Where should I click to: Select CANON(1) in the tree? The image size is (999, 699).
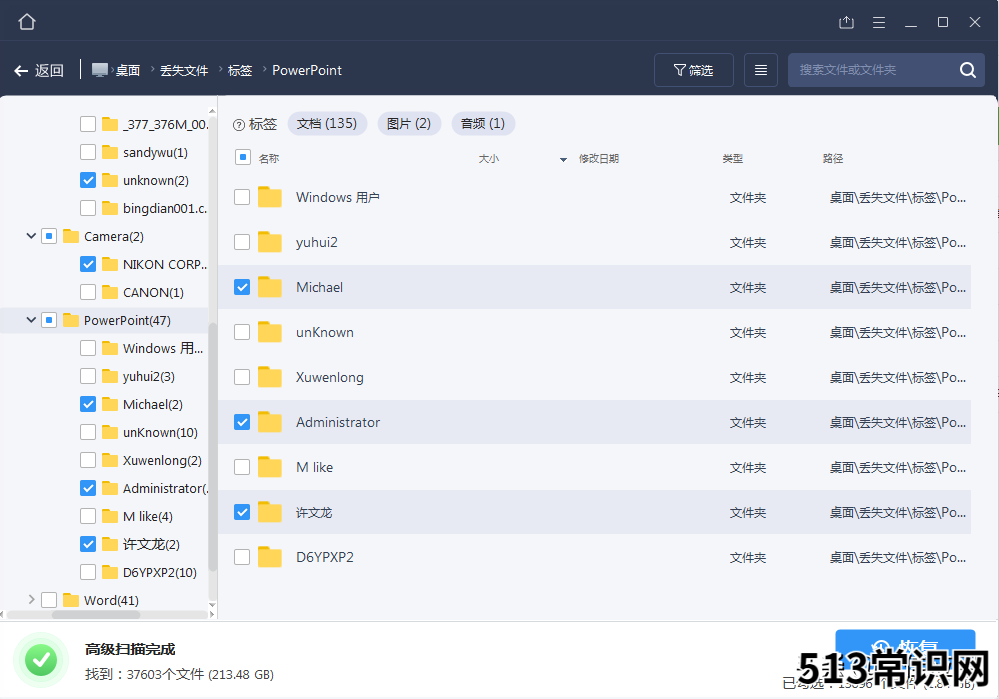click(154, 292)
